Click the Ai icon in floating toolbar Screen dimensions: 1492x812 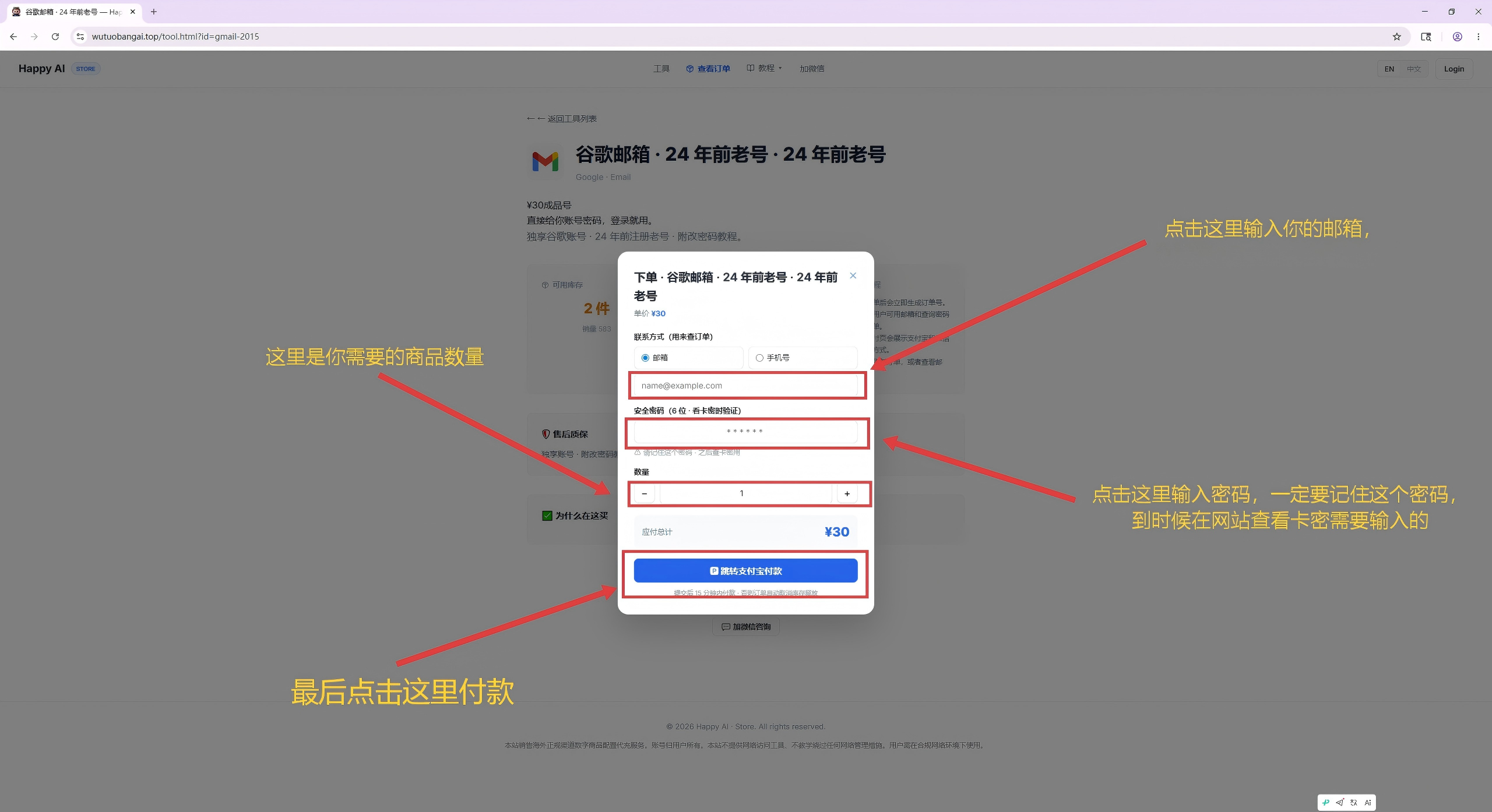pyautogui.click(x=1367, y=802)
